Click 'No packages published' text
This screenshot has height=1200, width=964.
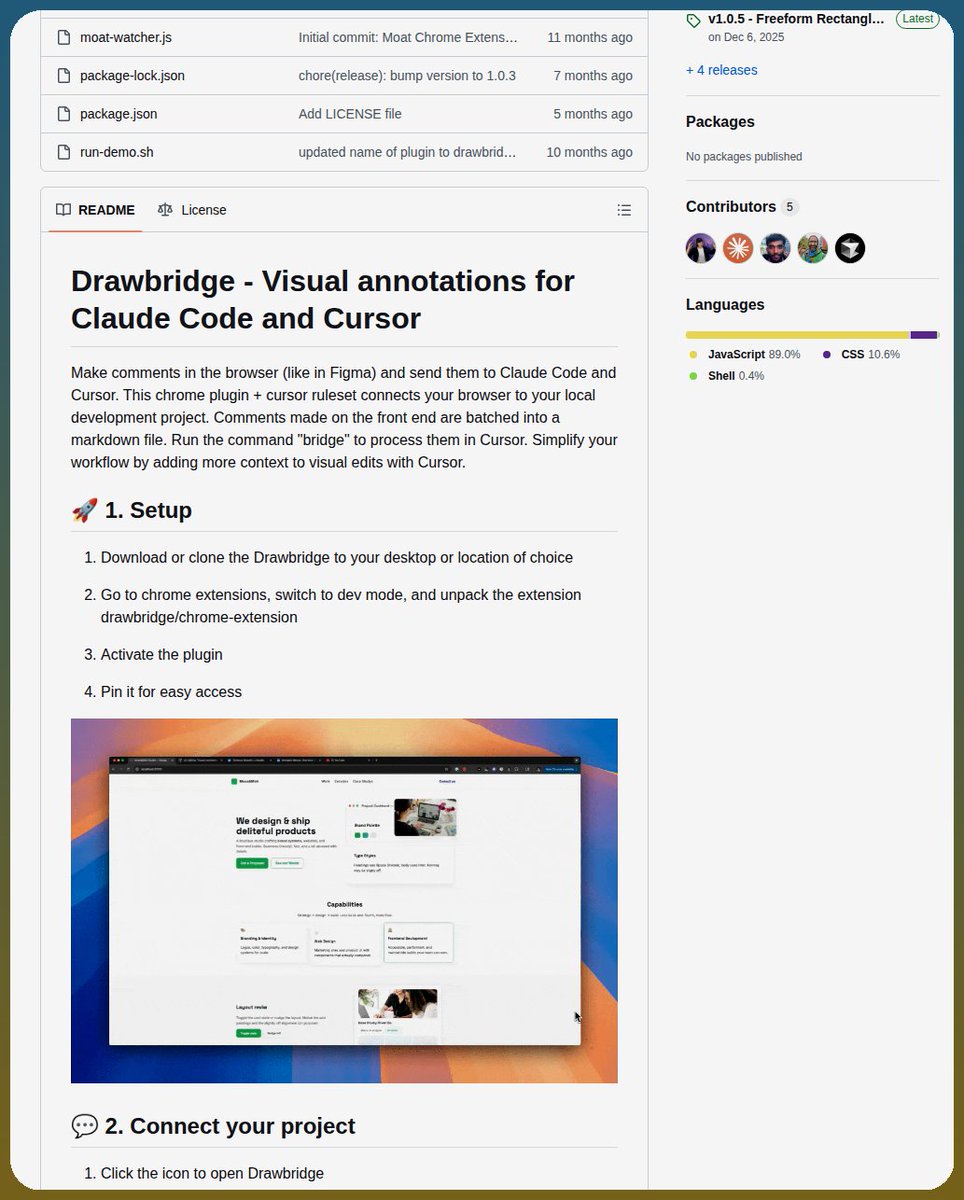(744, 157)
